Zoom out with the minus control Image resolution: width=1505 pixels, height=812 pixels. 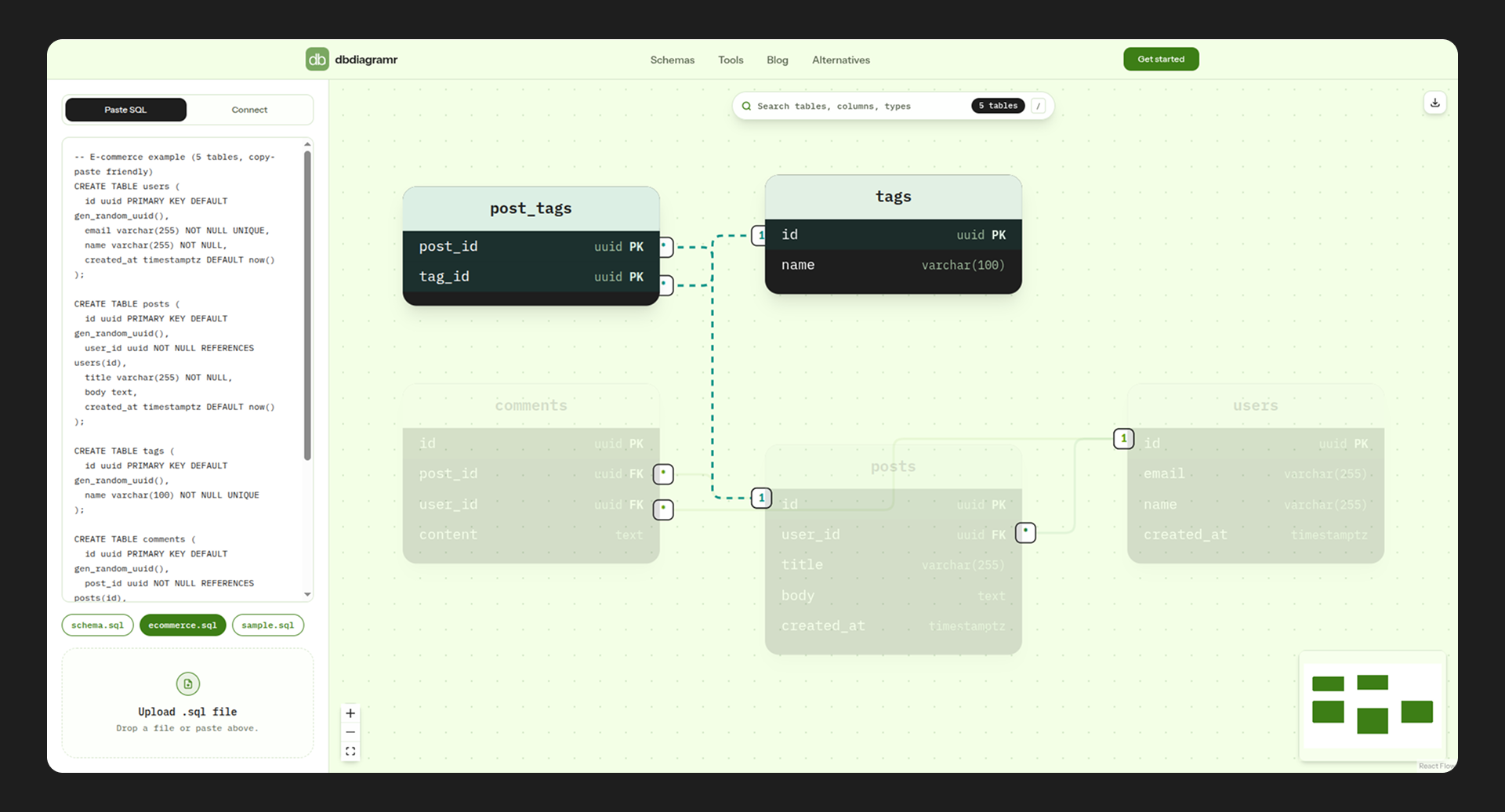click(x=350, y=732)
